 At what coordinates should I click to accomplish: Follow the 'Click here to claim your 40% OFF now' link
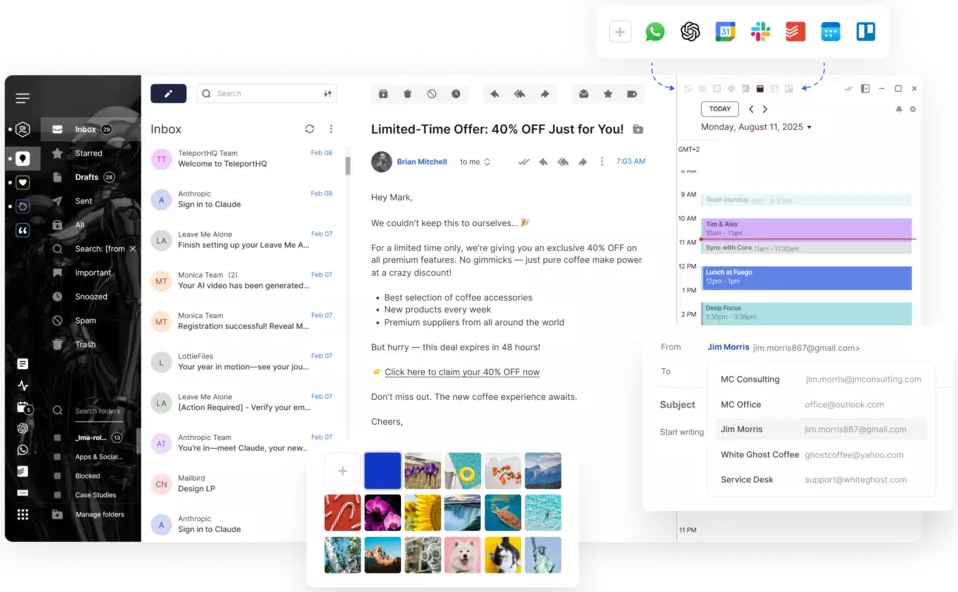pos(461,372)
